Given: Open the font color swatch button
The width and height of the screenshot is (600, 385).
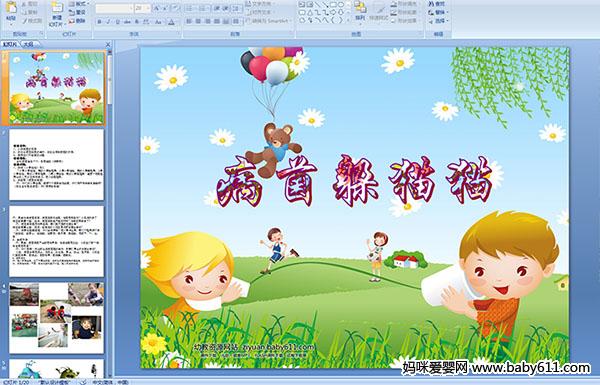Looking at the screenshot, I should (172, 22).
